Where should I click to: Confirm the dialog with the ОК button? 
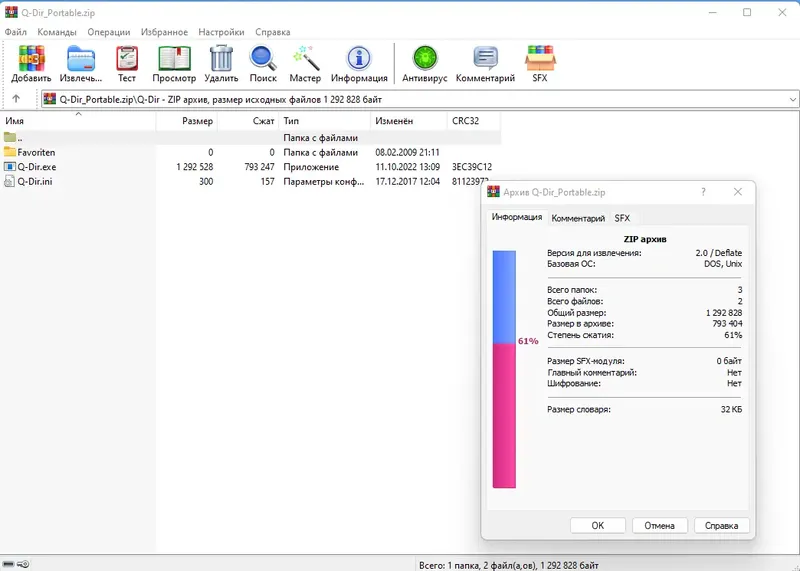[597, 526]
